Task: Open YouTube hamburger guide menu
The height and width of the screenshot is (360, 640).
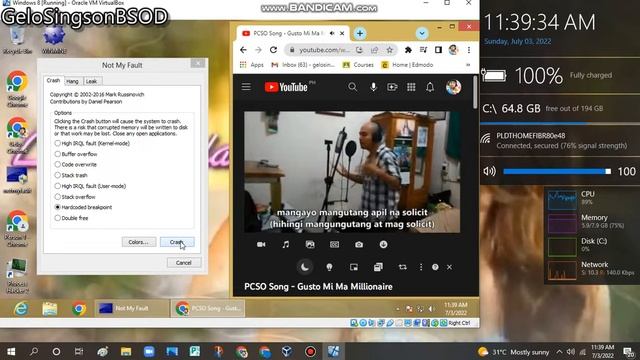Action: tap(246, 87)
